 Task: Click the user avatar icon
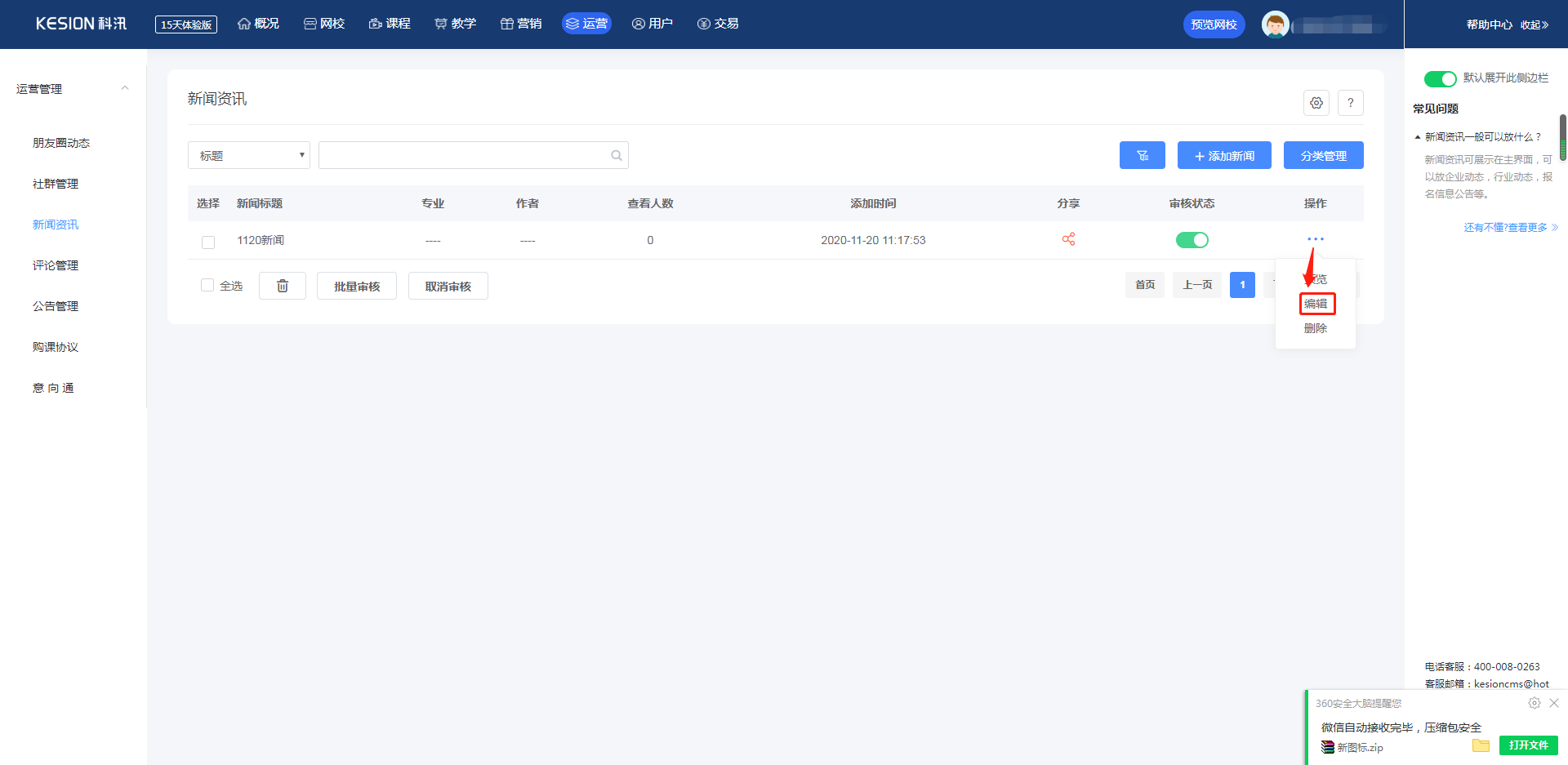(x=1275, y=24)
